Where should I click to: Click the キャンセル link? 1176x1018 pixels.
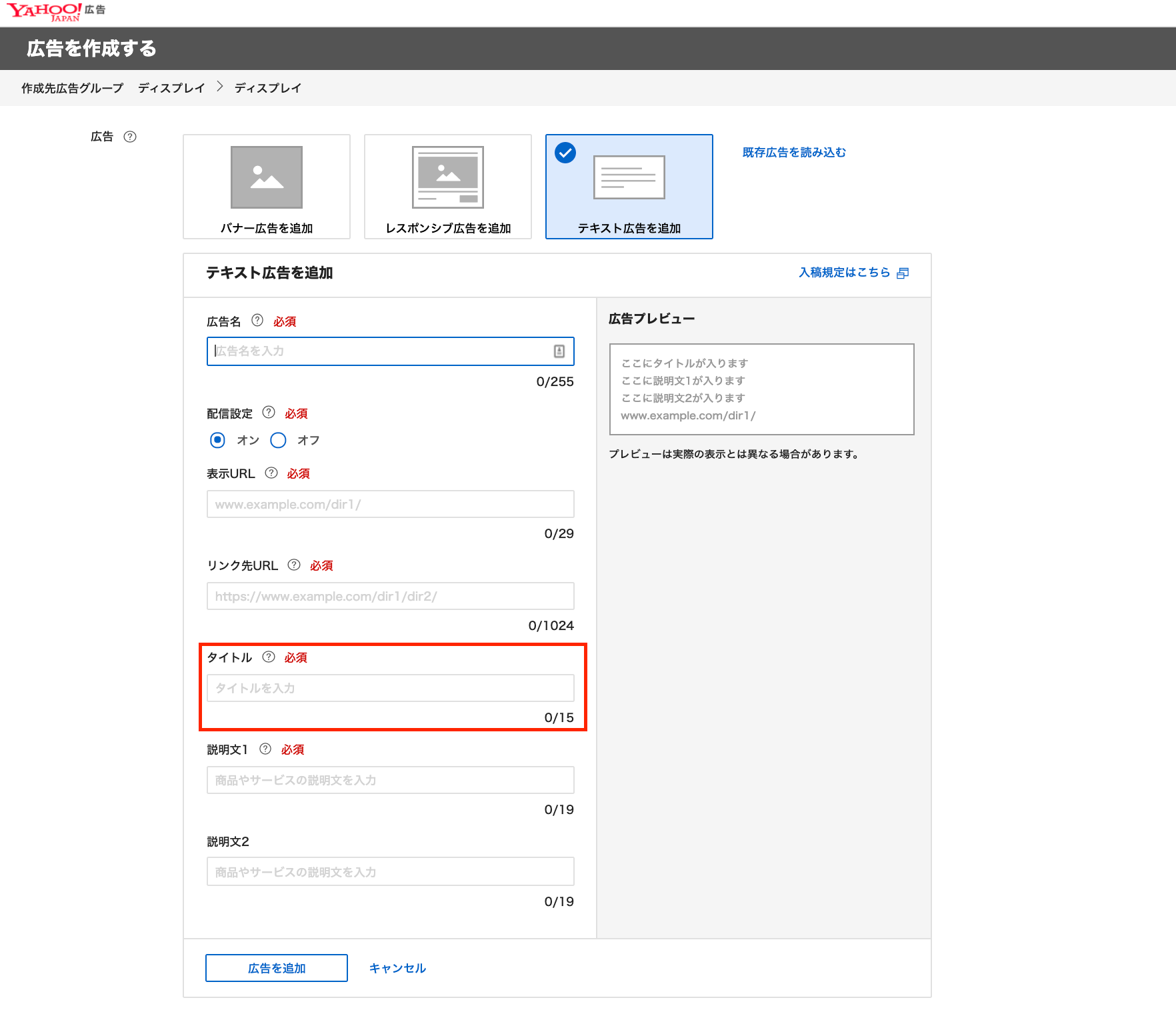point(397,968)
